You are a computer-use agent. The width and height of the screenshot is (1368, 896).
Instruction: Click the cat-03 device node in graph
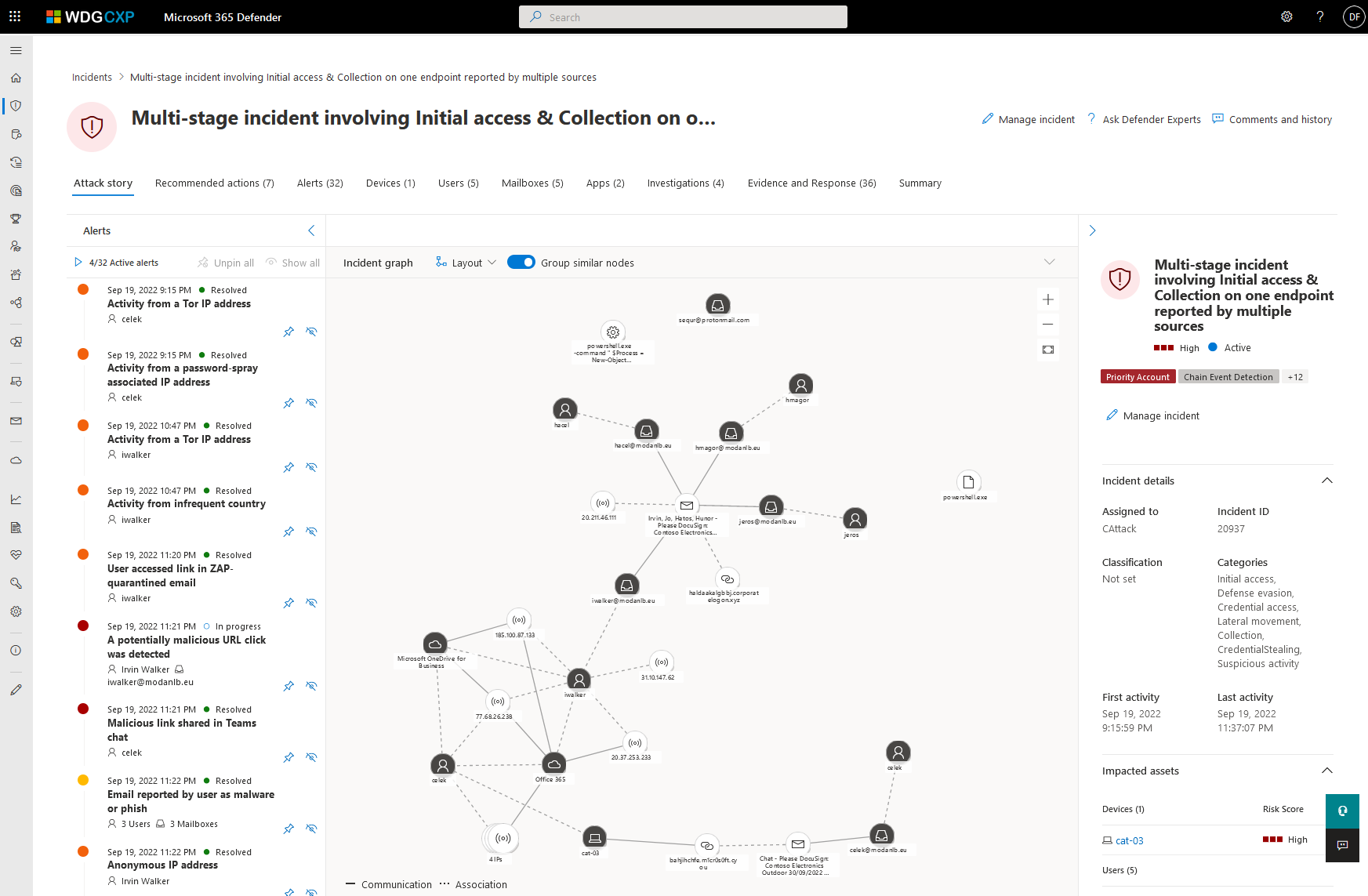594,837
